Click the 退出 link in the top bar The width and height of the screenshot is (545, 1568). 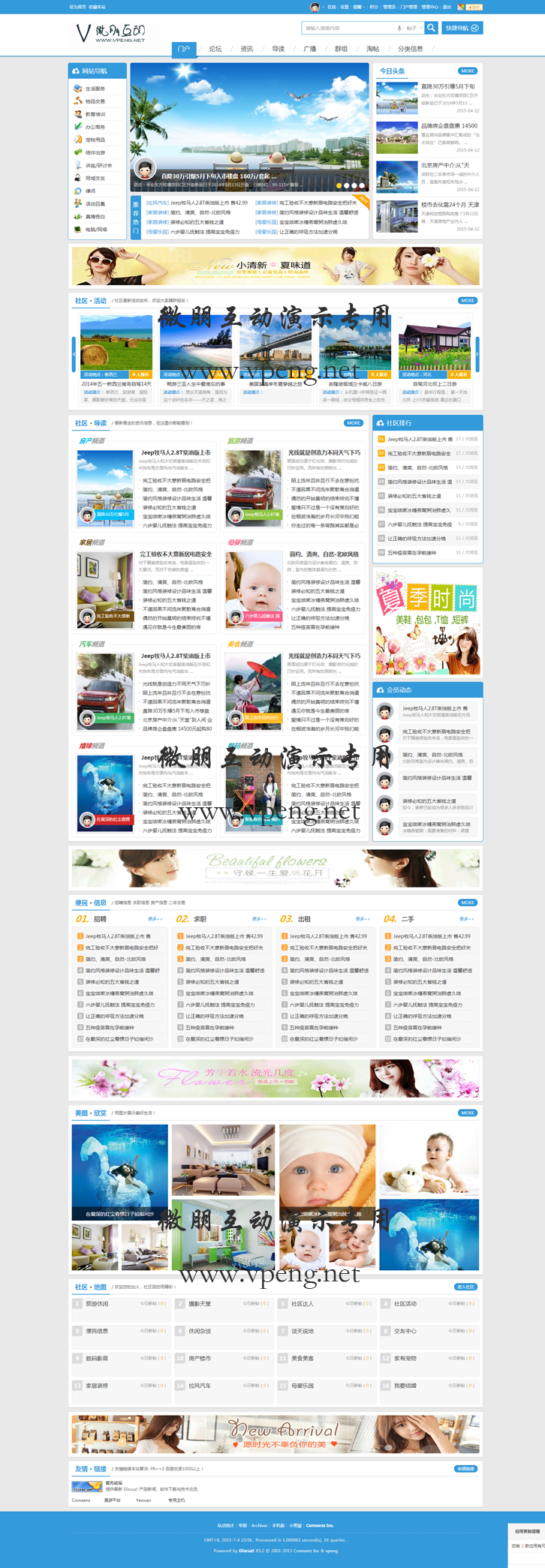click(x=447, y=7)
